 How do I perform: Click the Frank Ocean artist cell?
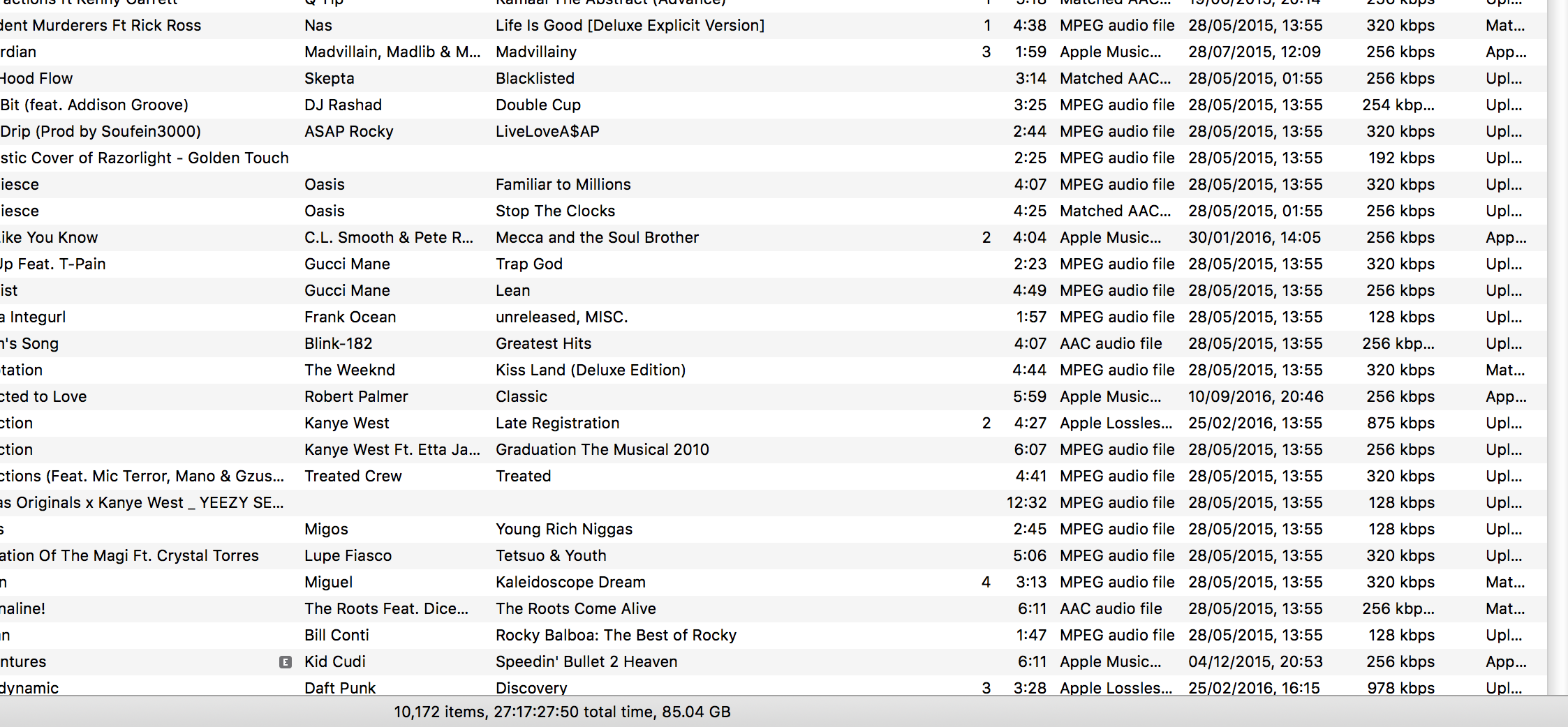350,317
